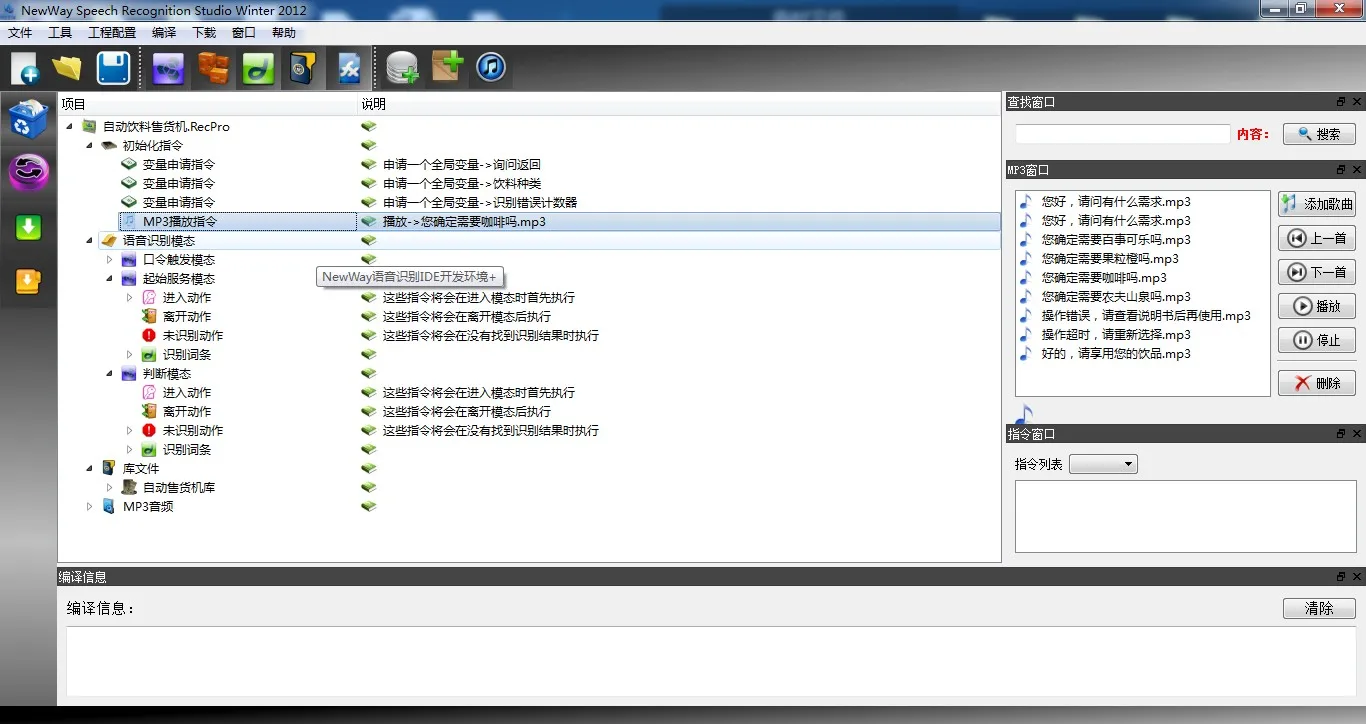Open the 工程配置 menu
The height and width of the screenshot is (724, 1366).
[x=112, y=33]
